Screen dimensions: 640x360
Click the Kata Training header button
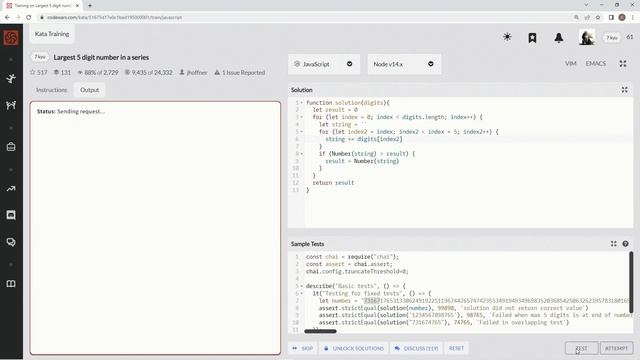point(52,34)
